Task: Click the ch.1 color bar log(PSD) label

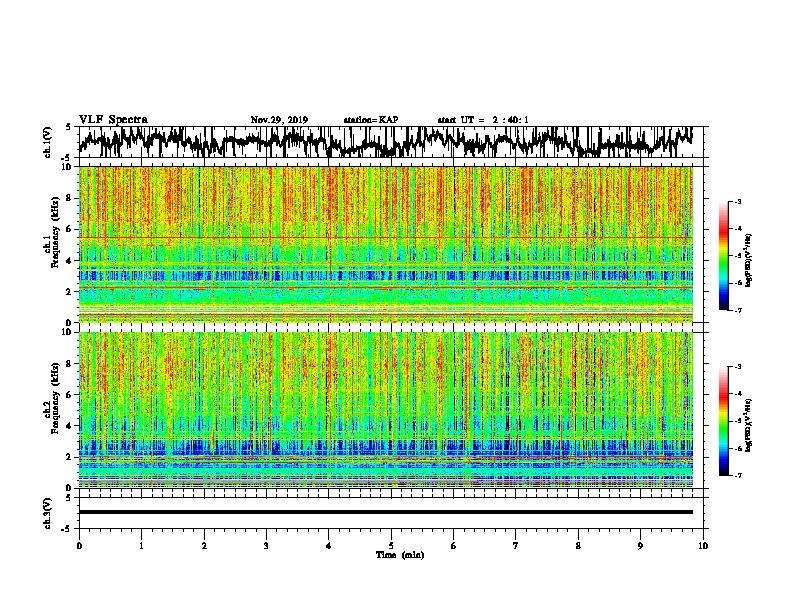Action: tap(749, 261)
